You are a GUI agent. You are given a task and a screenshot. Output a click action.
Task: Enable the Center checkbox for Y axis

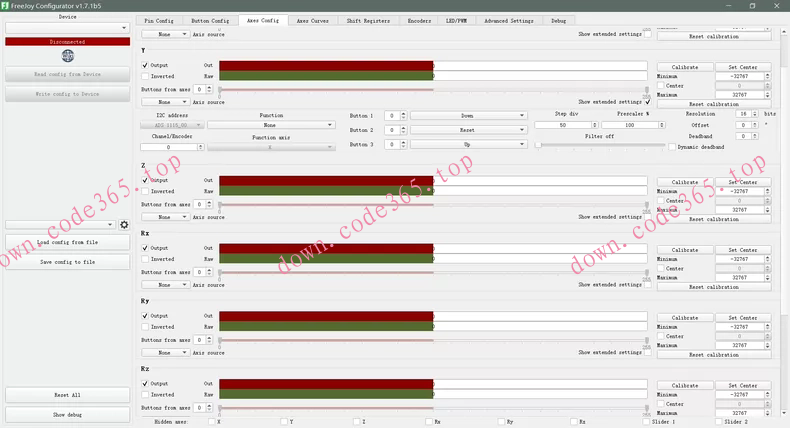661,86
